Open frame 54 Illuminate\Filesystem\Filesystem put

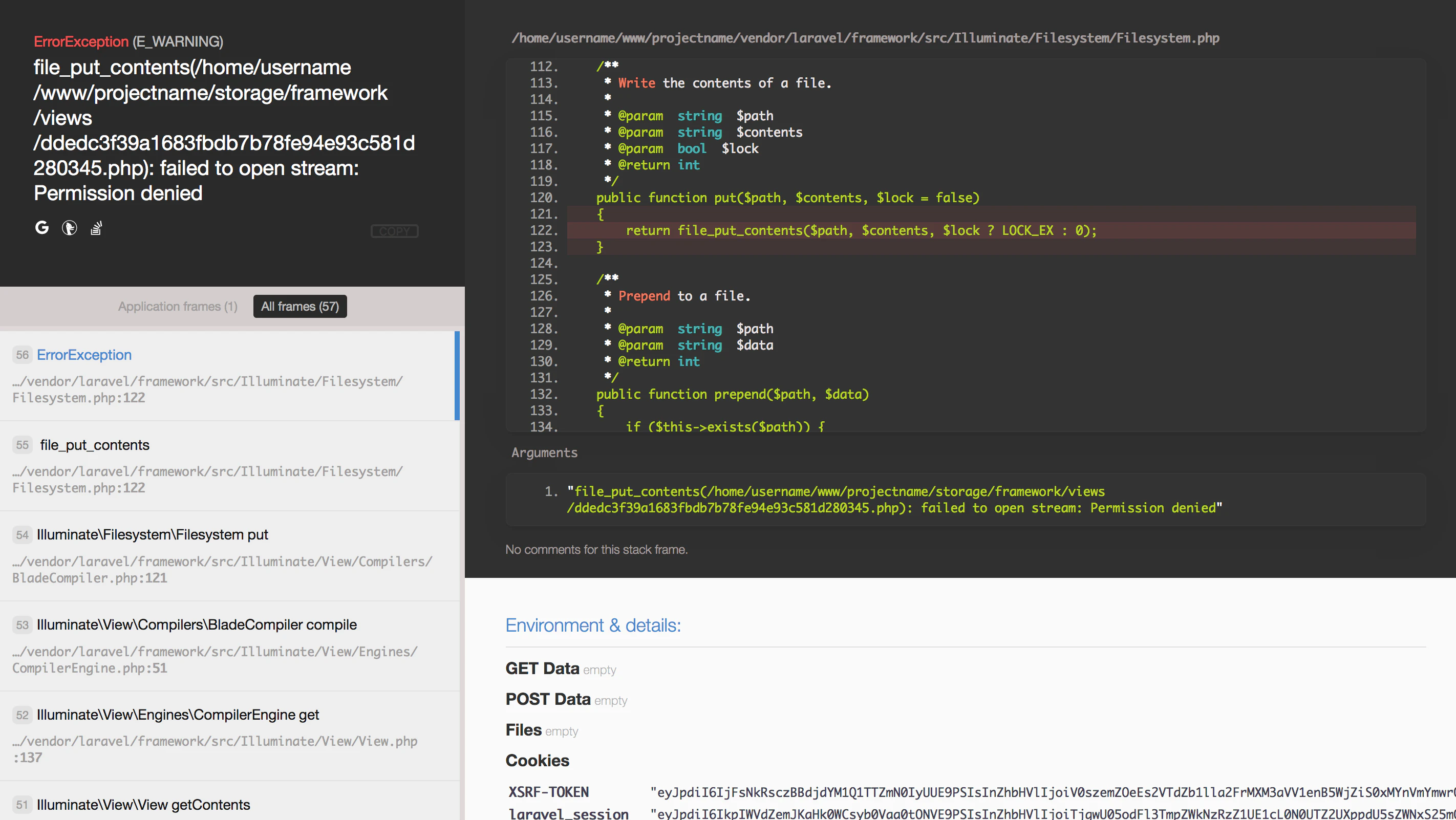[229, 556]
